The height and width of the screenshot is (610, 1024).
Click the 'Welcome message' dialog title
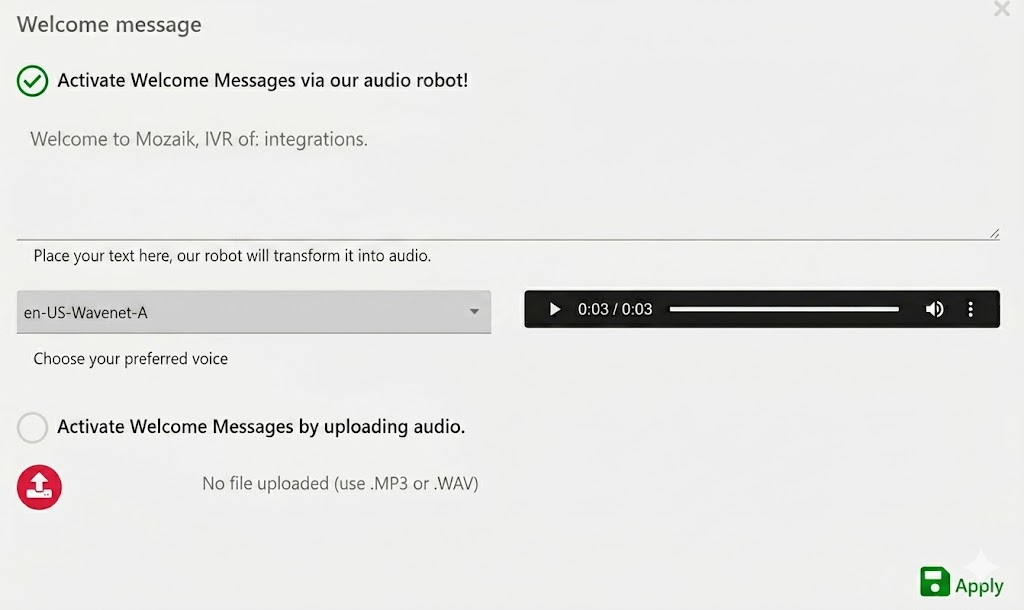coord(109,24)
